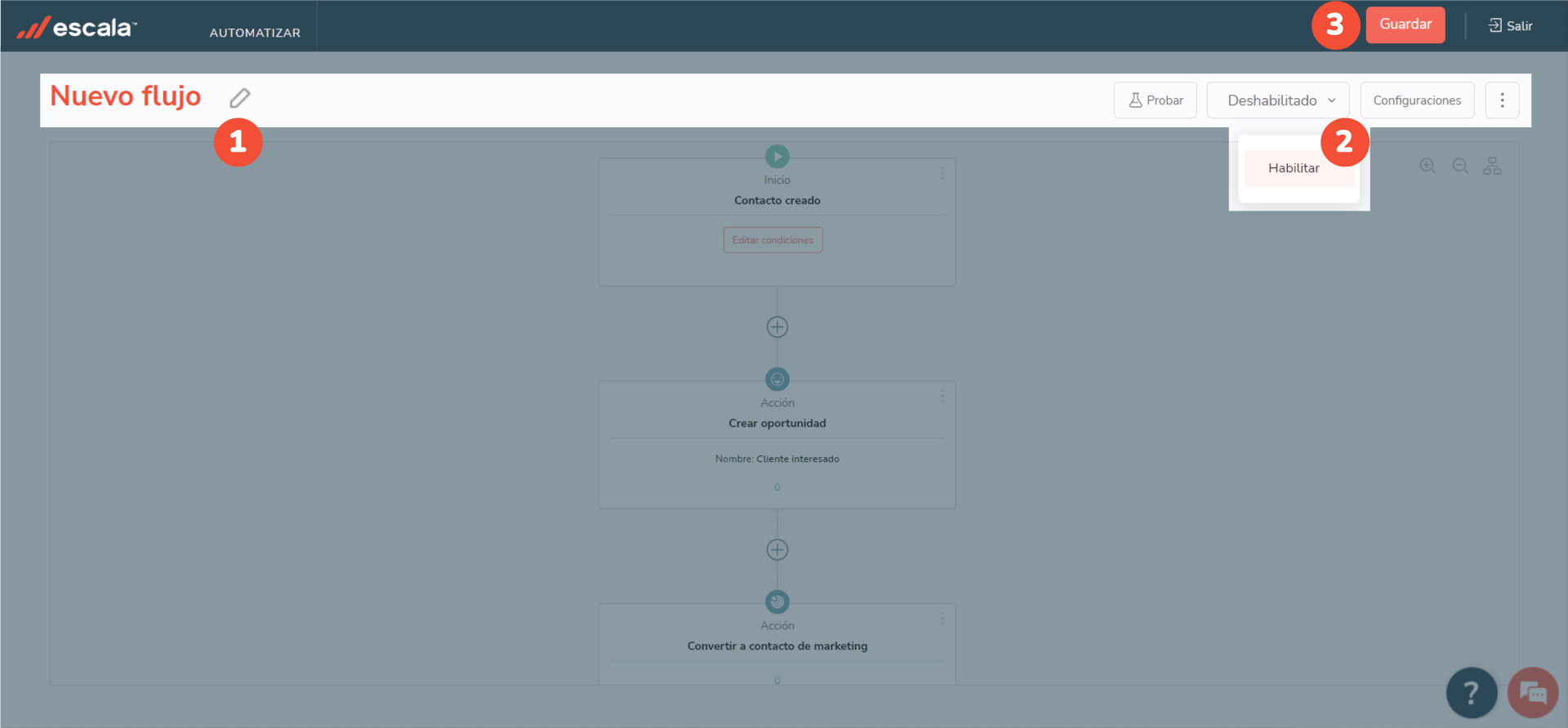Click the Crear oportunidad action icon
The image size is (1568, 728).
(x=777, y=379)
